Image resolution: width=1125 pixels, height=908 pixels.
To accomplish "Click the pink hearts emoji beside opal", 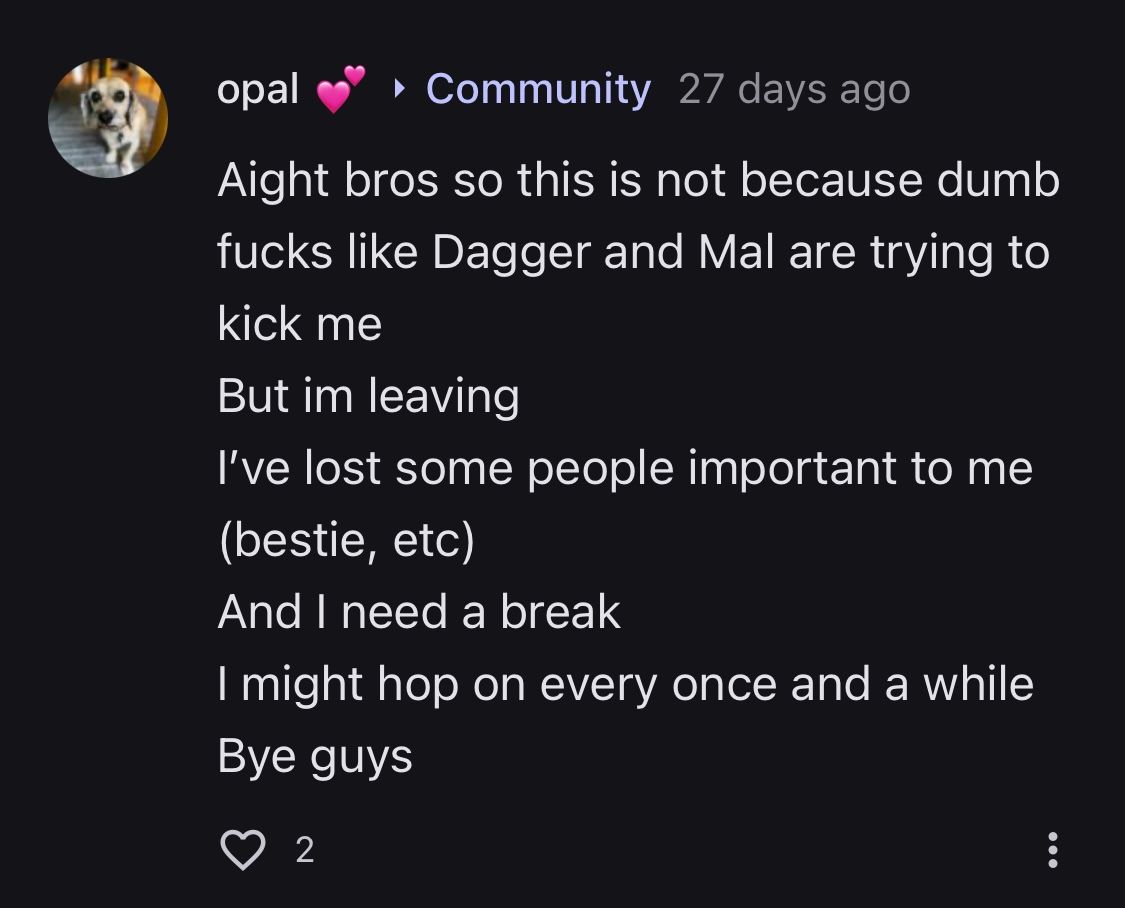I will pyautogui.click(x=341, y=89).
